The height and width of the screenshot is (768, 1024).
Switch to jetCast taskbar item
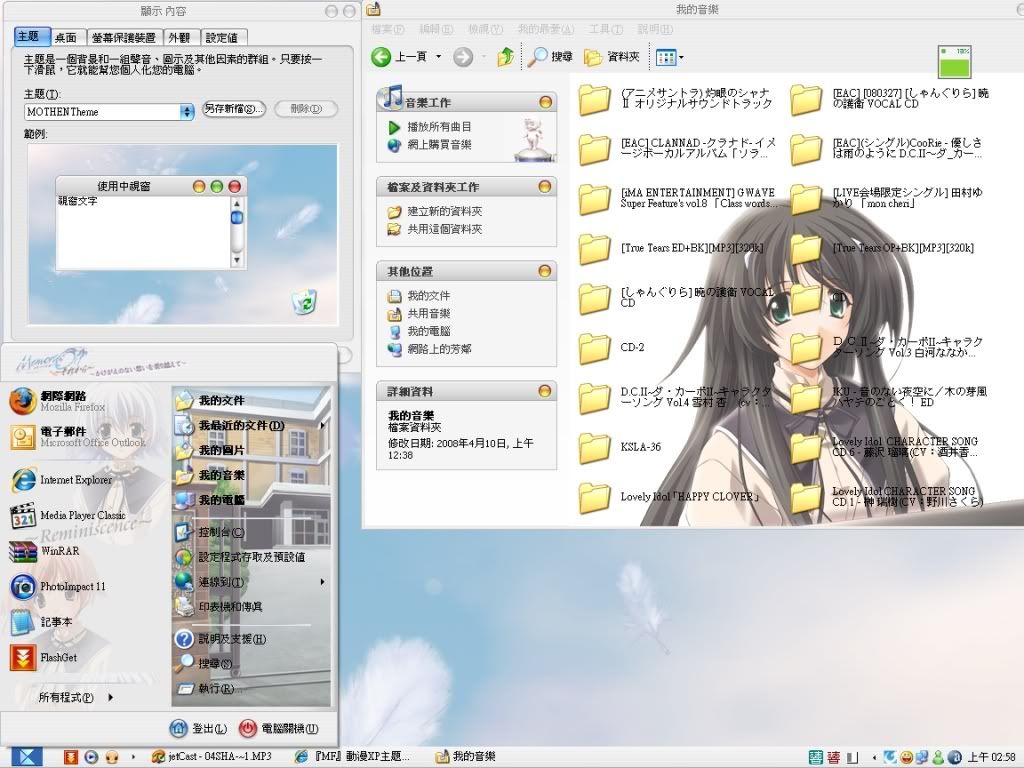tap(211, 756)
